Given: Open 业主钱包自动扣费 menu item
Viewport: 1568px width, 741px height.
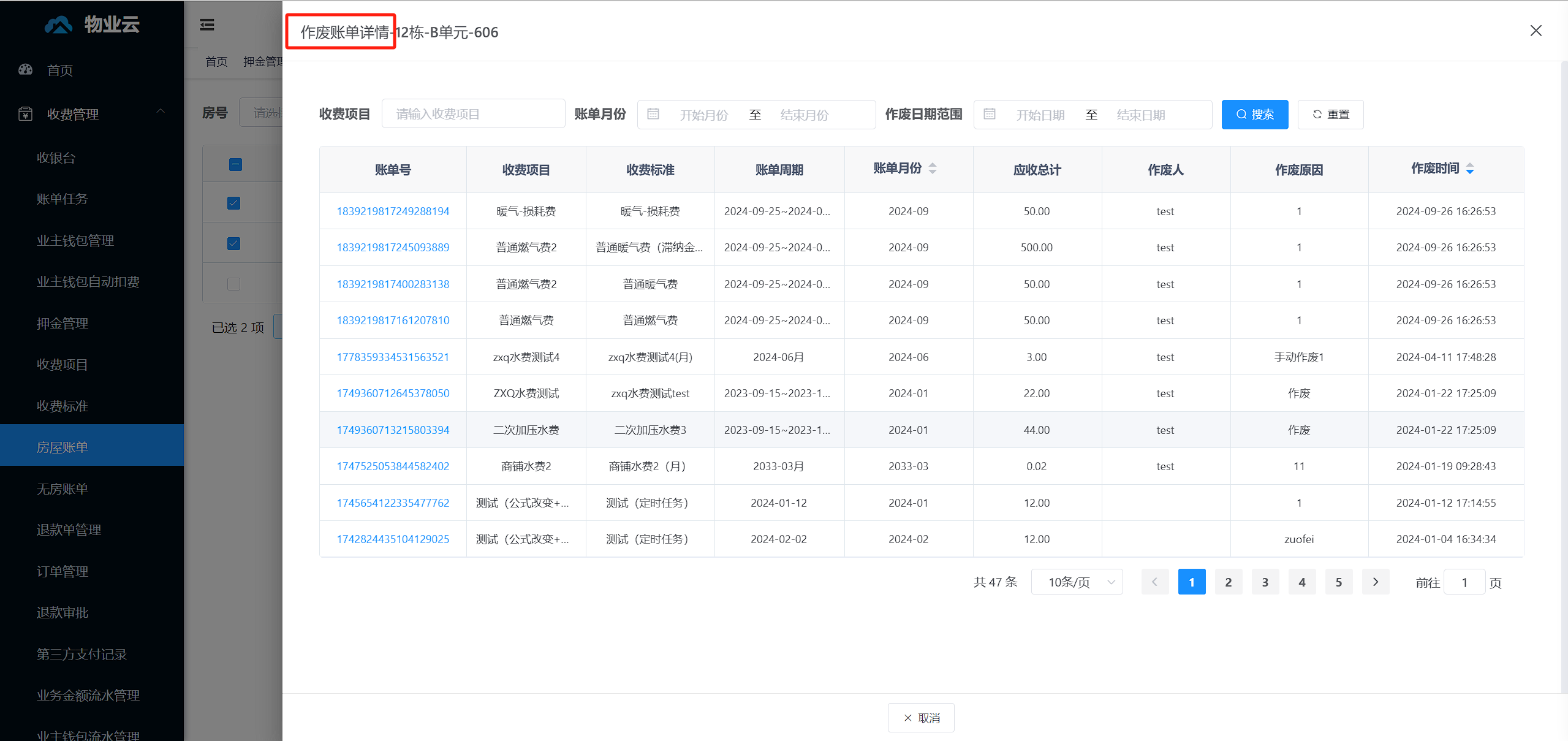Looking at the screenshot, I should tap(88, 281).
